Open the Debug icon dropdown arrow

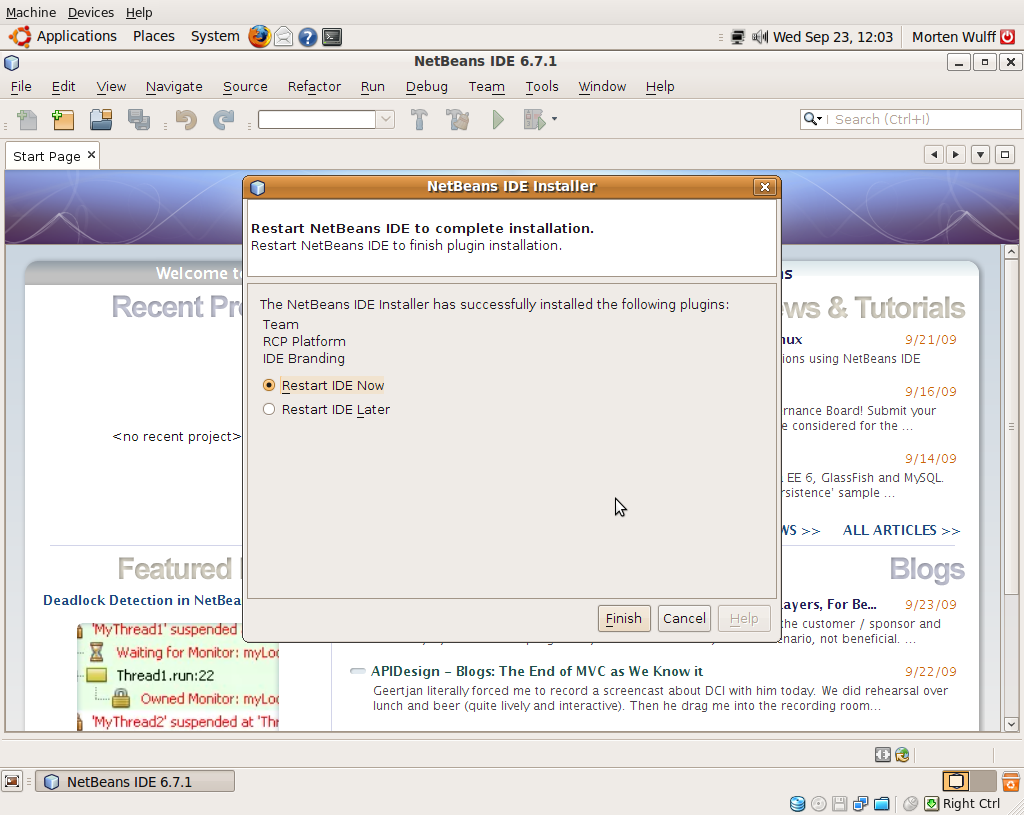click(x=554, y=119)
